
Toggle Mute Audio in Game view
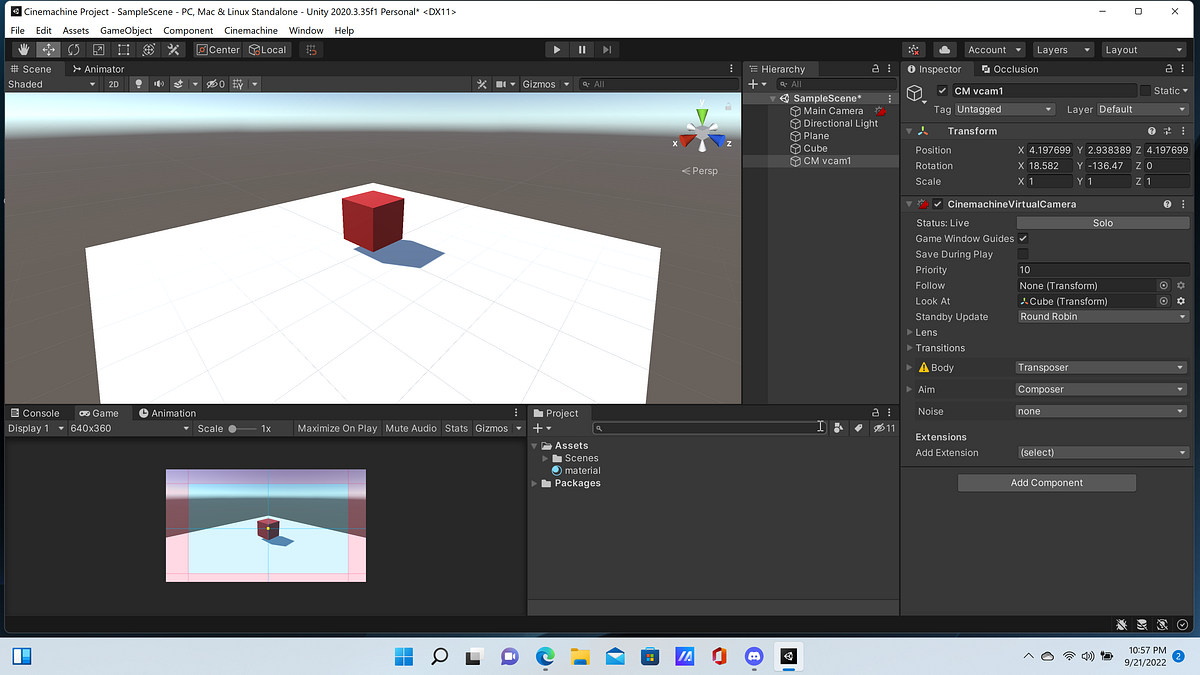click(x=411, y=428)
